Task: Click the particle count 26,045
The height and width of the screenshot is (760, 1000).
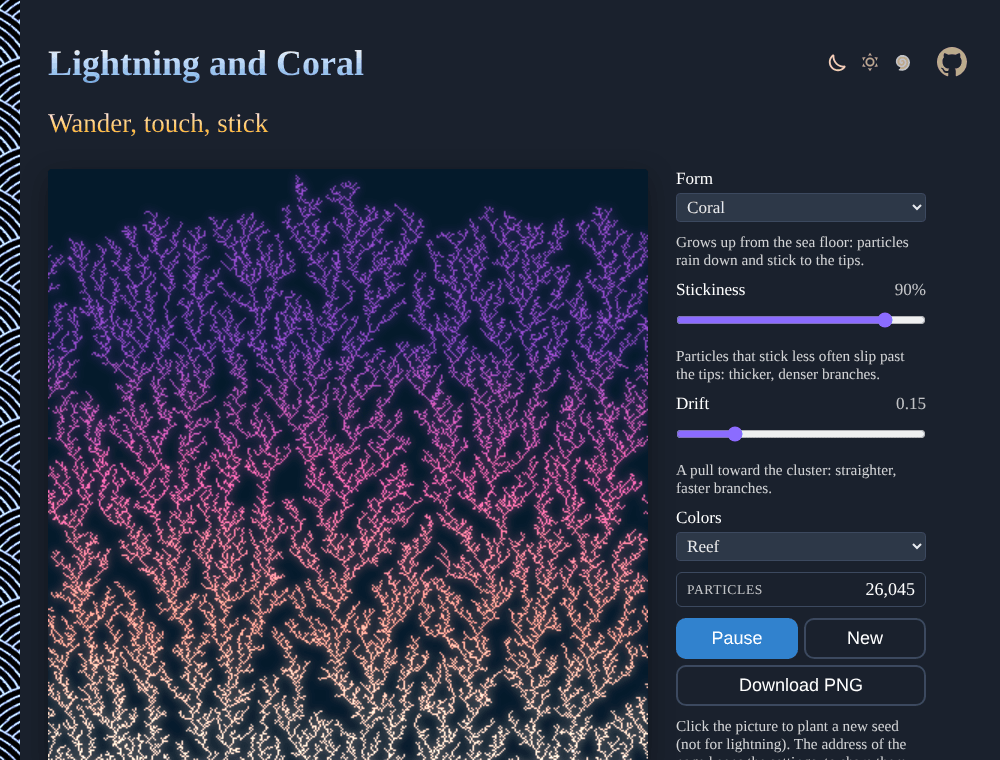Action: [890, 590]
